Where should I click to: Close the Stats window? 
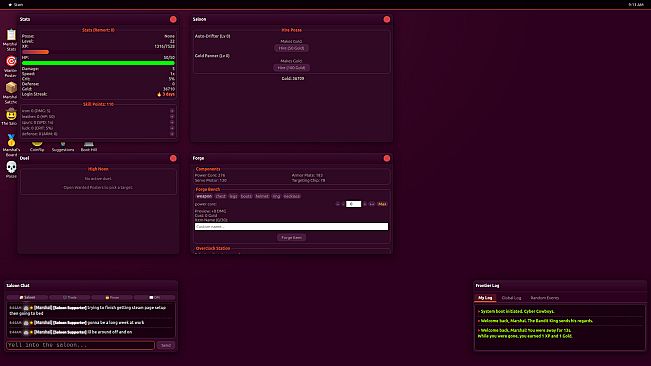pos(173,20)
